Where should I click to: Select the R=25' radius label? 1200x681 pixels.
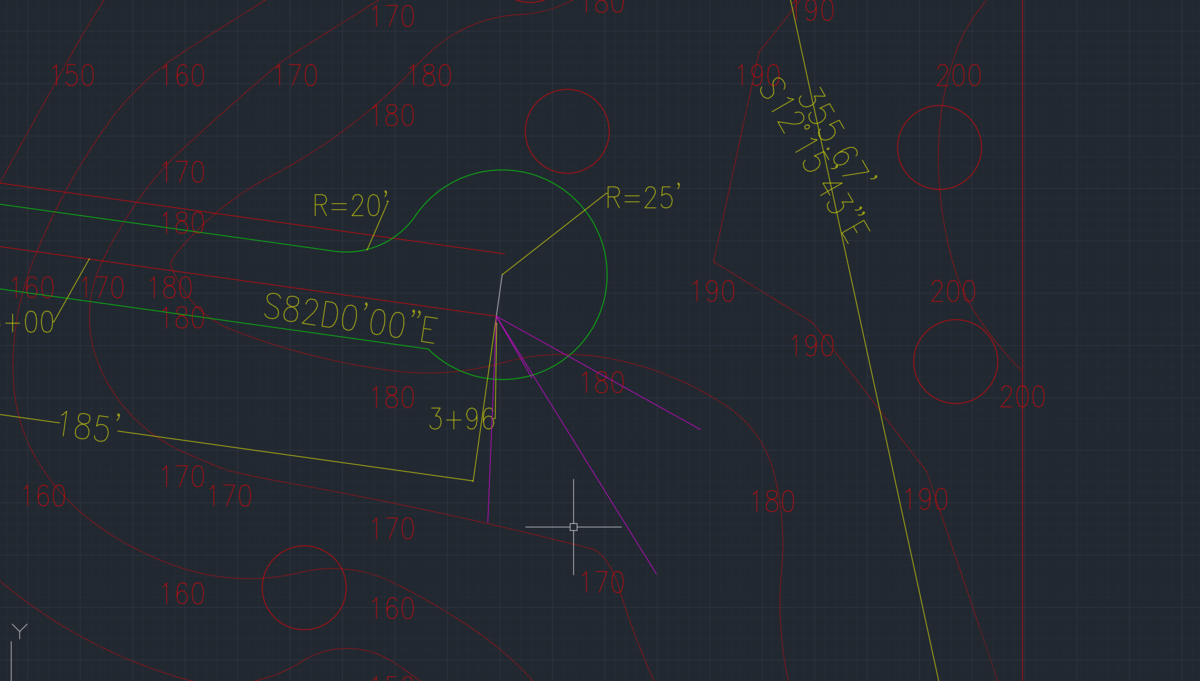pyautogui.click(x=644, y=197)
